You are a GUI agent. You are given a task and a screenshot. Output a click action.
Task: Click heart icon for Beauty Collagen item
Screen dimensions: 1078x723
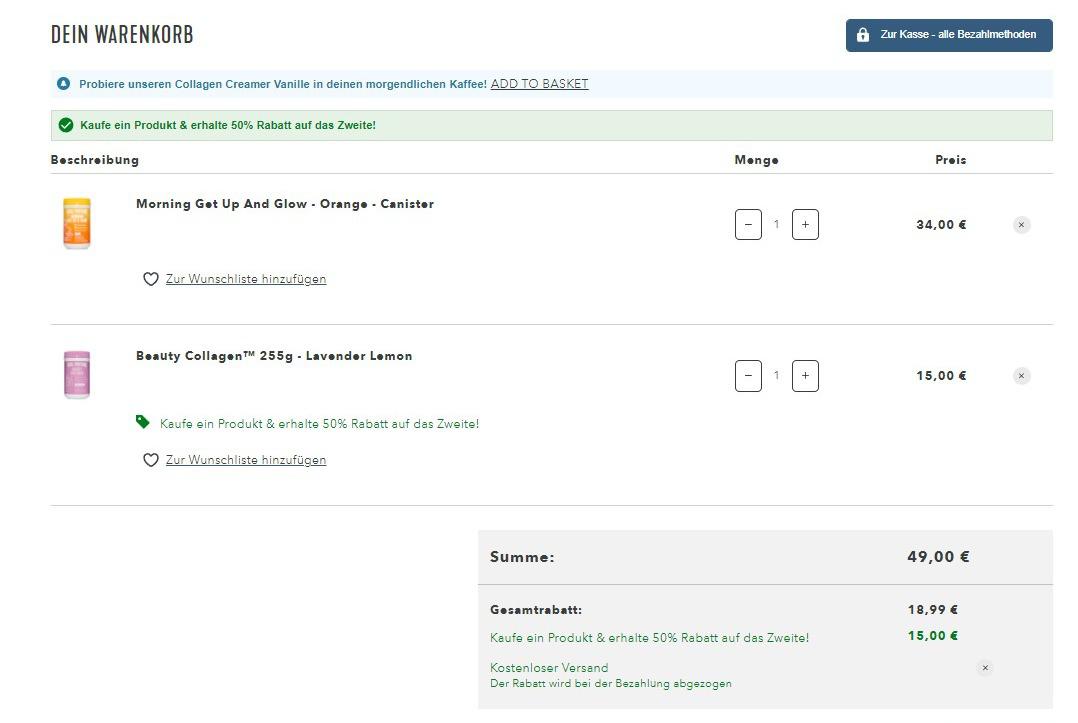151,460
